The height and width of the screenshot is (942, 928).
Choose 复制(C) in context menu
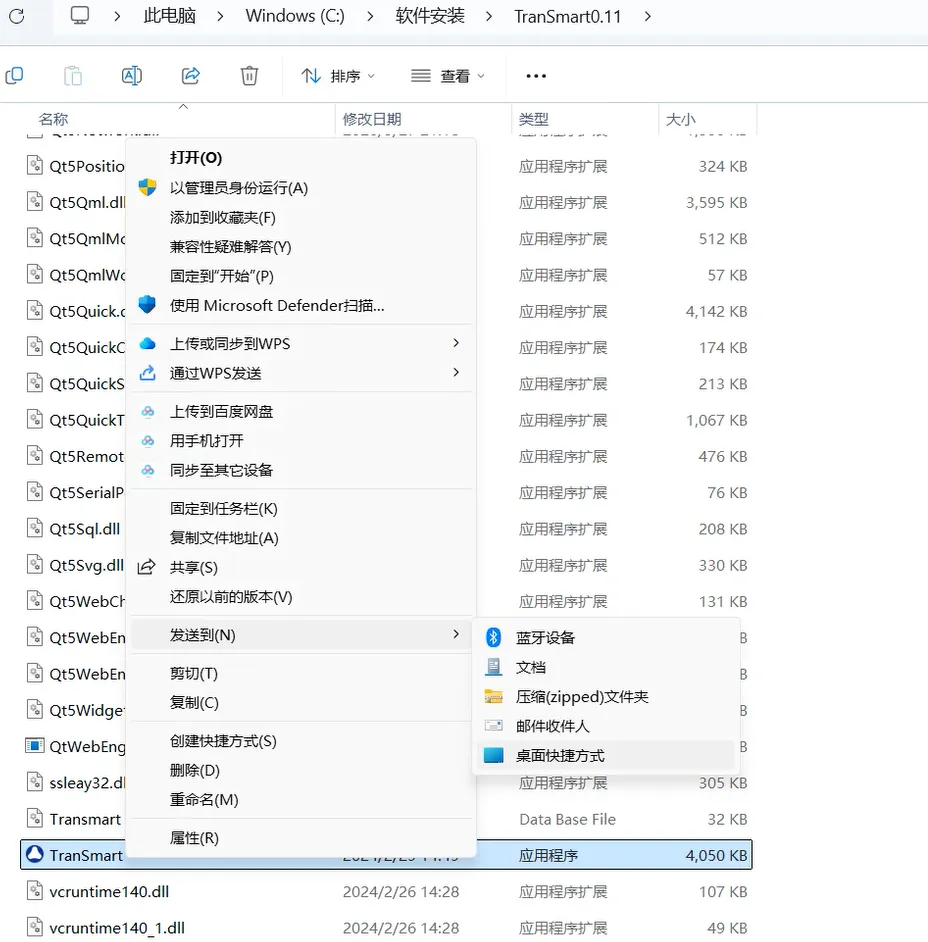coord(301,703)
